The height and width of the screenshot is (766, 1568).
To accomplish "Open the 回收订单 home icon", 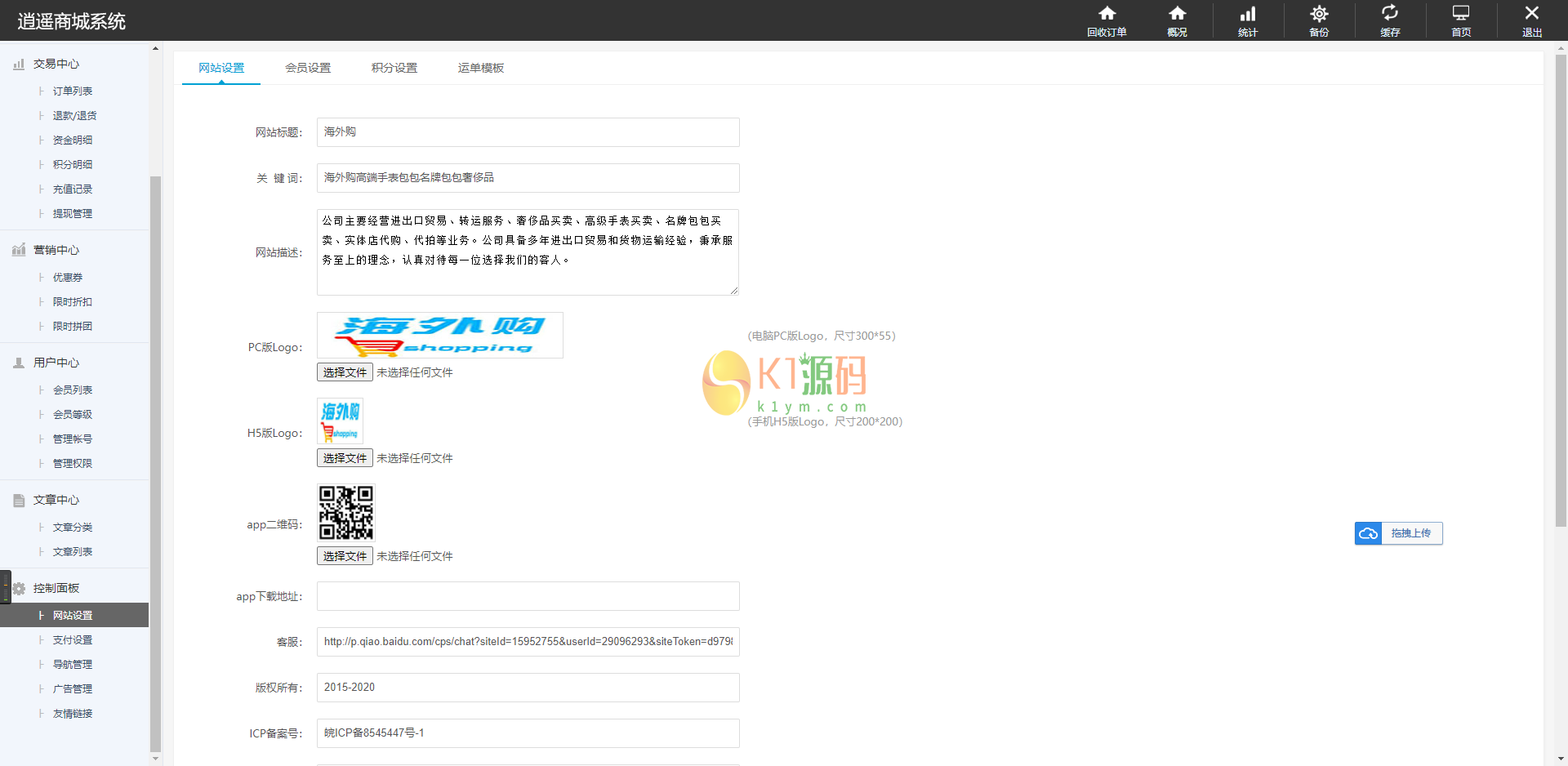I will click(1107, 13).
